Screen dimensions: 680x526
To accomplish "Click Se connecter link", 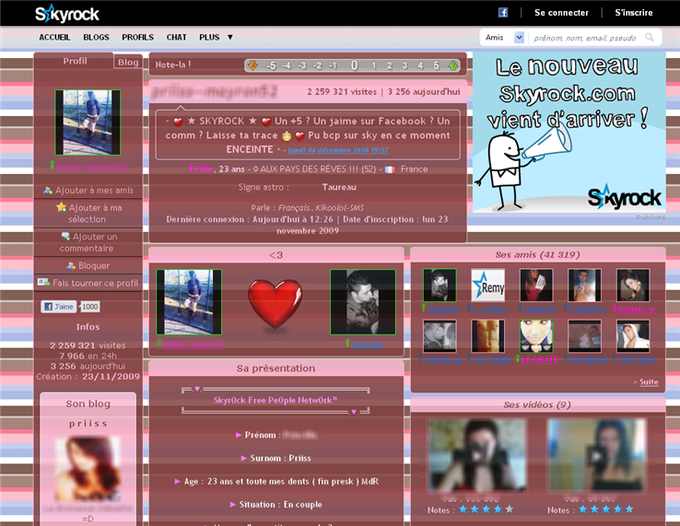I will [561, 13].
